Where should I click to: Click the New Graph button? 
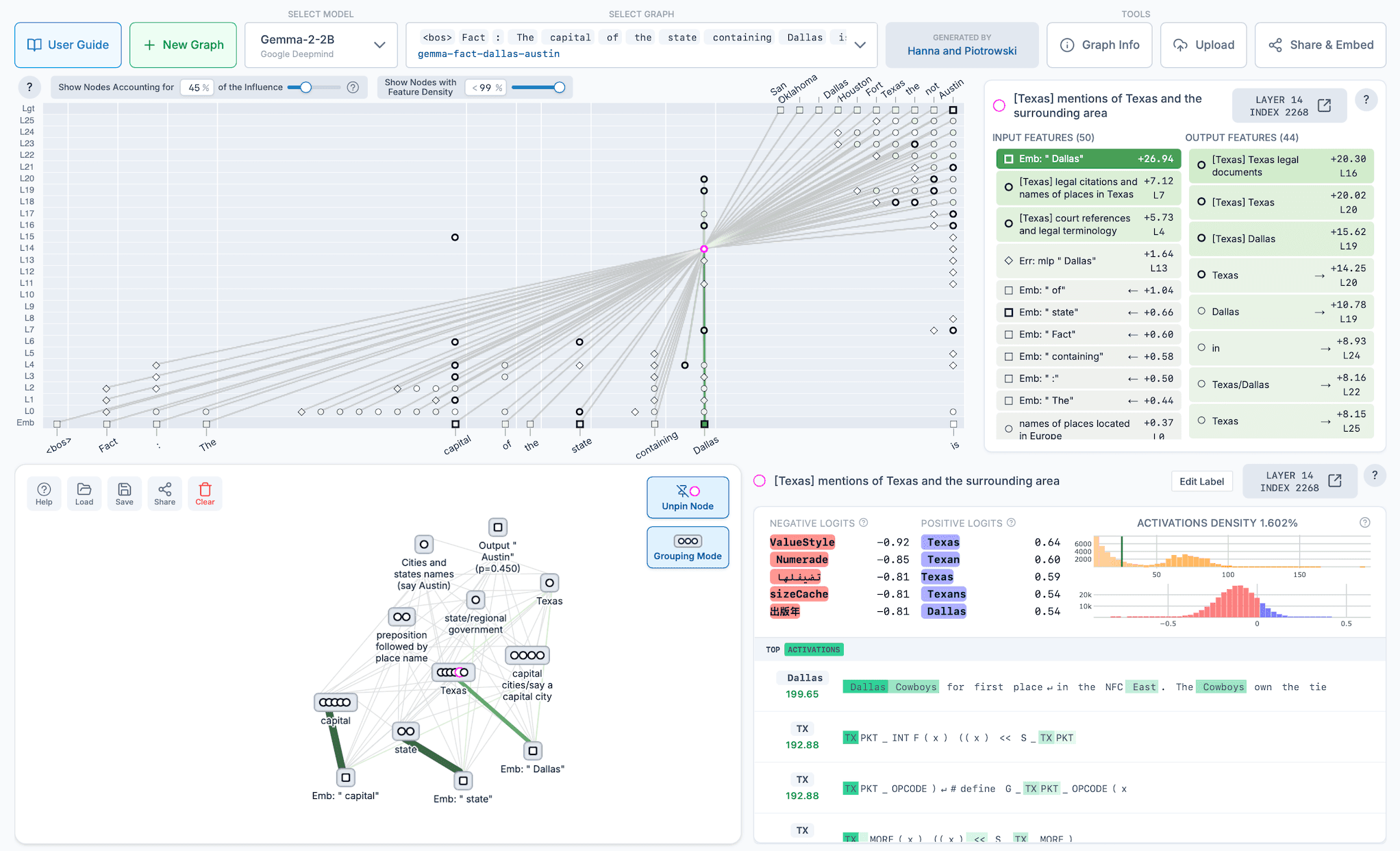(x=183, y=45)
